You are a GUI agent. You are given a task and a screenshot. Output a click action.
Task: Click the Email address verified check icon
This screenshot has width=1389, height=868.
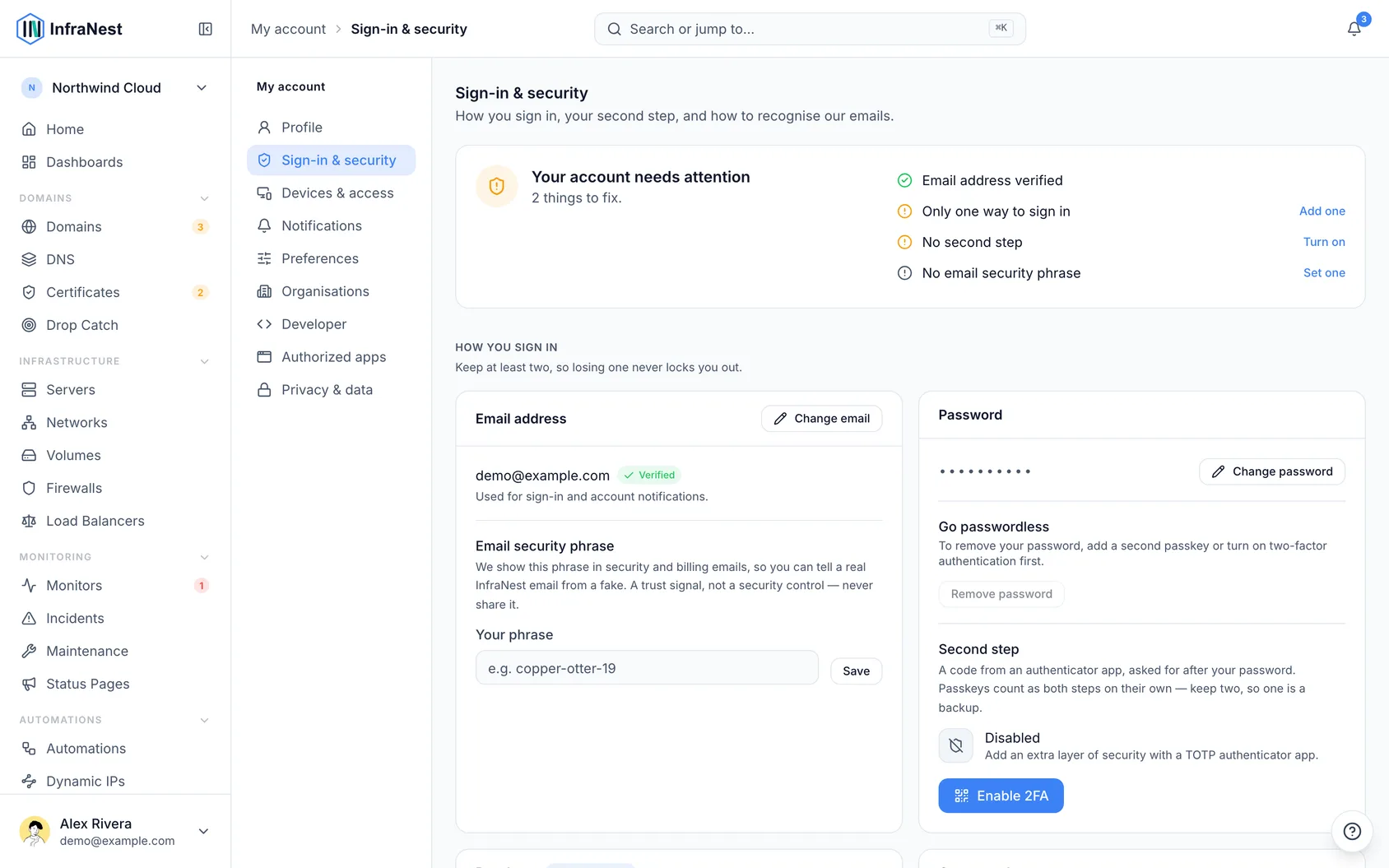pos(904,180)
